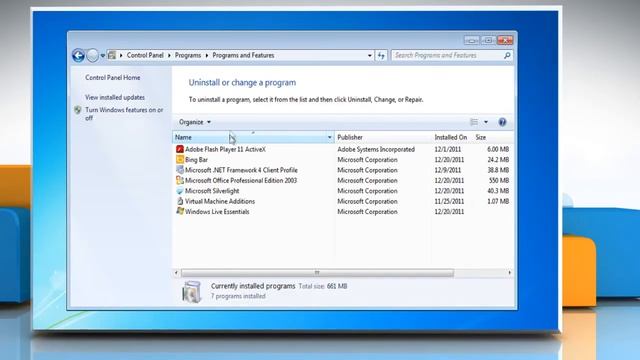Image resolution: width=640 pixels, height=360 pixels.
Task: Click the 12/1/2011 install date
Action: [x=447, y=149]
